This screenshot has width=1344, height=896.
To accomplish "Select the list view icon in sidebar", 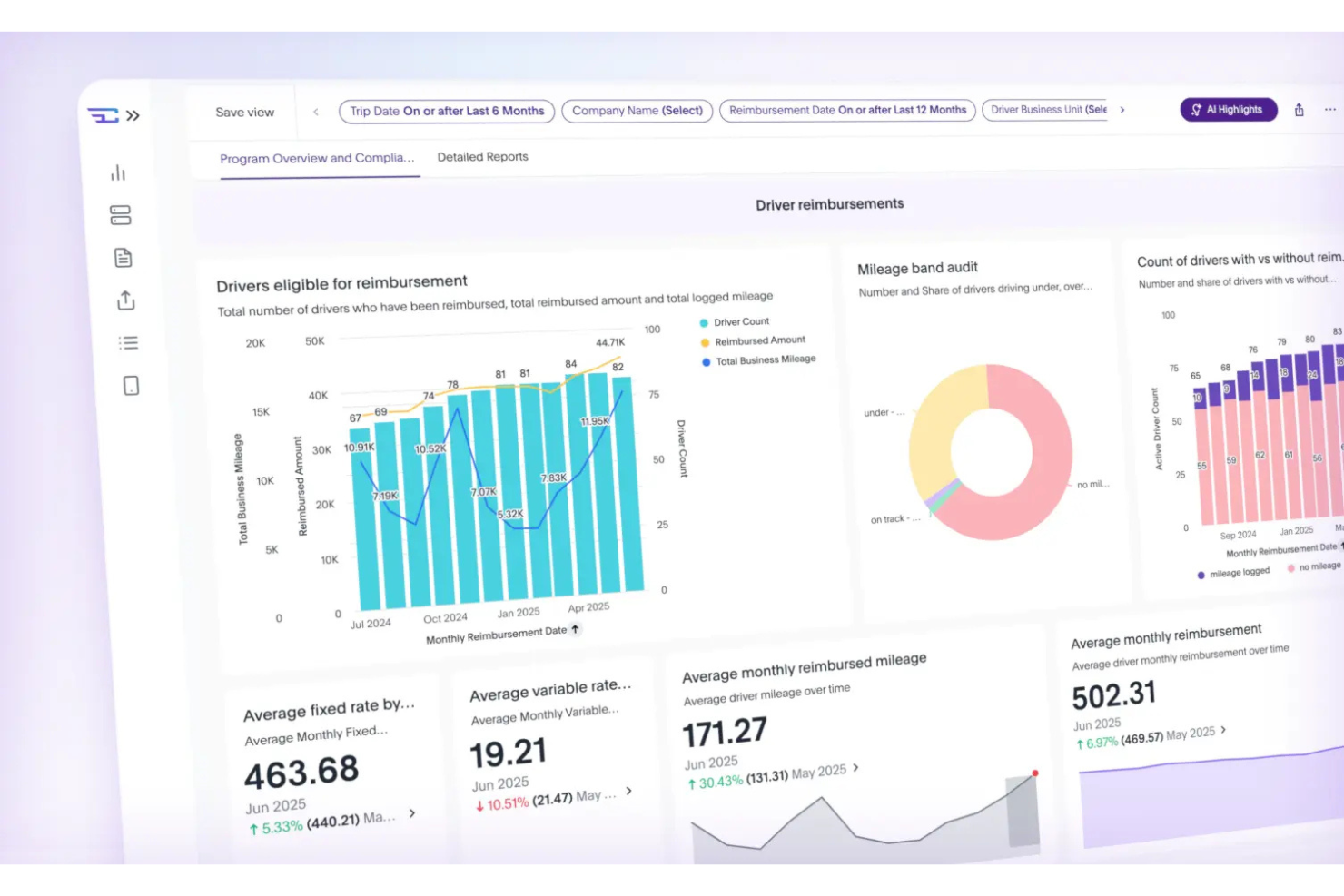I will (x=128, y=342).
